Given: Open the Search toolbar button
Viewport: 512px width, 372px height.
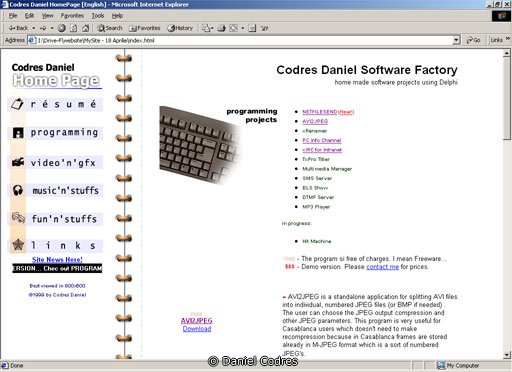Looking at the screenshot, I should point(110,28).
